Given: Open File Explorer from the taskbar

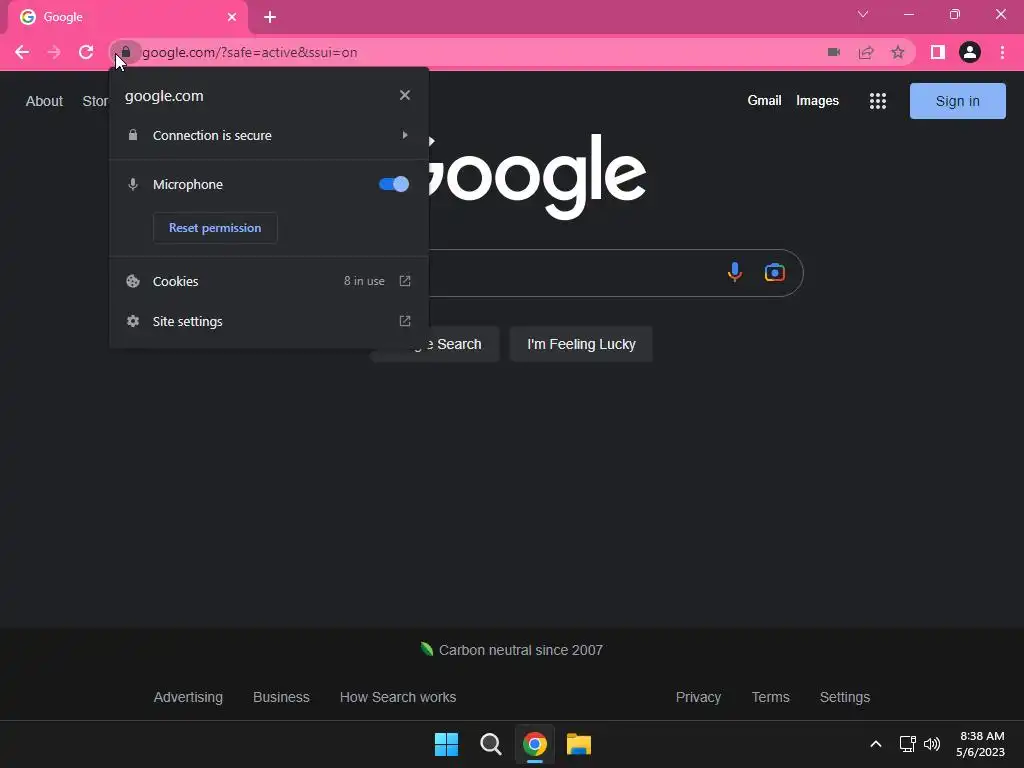Looking at the screenshot, I should click(579, 744).
